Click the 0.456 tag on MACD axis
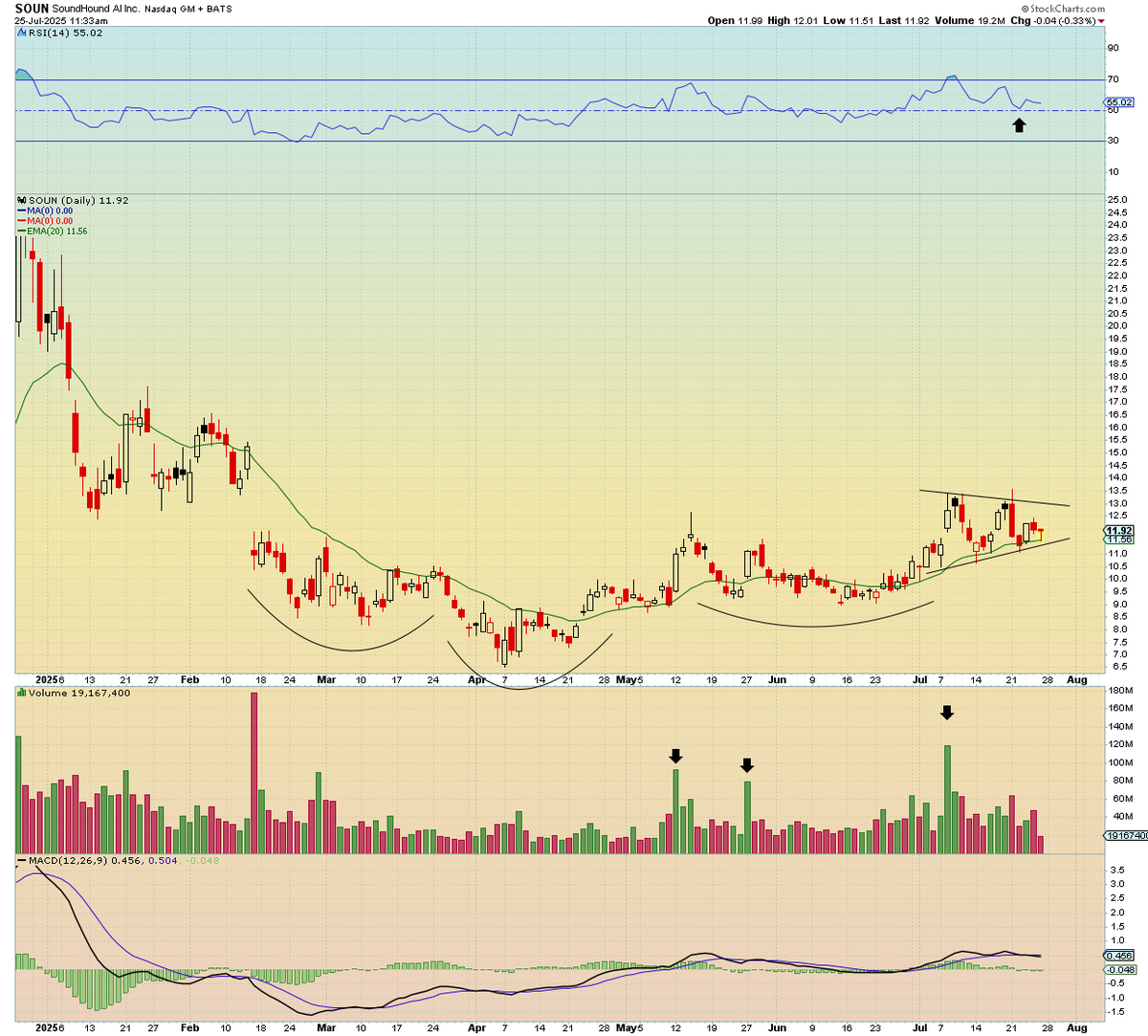Viewport: 1148px width, 1036px height. 1118,956
